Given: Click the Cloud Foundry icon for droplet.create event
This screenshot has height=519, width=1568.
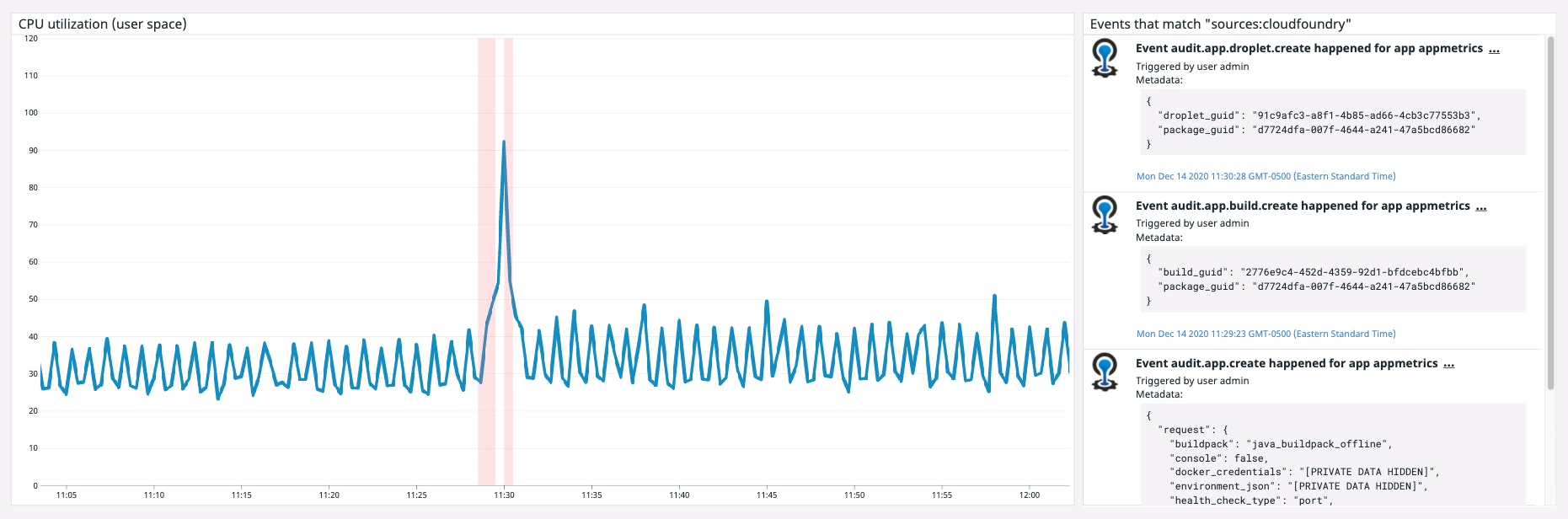Looking at the screenshot, I should [x=1105, y=58].
